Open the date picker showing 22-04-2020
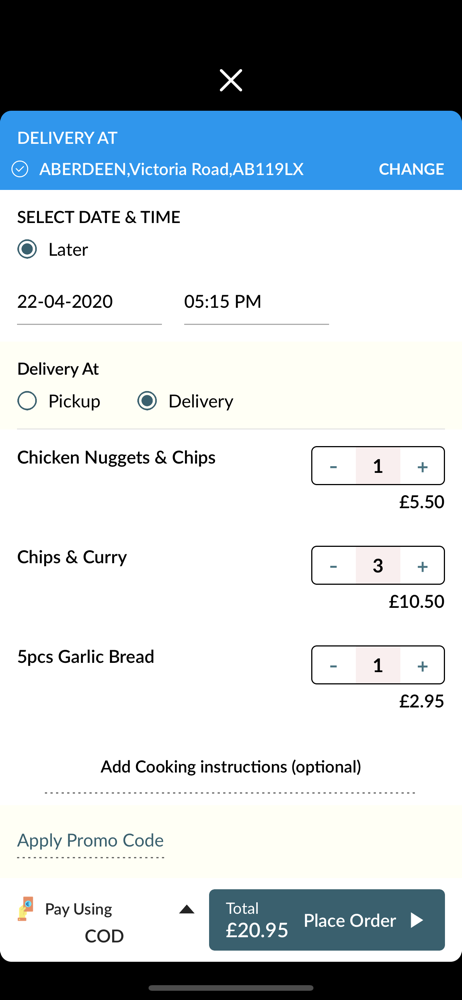The image size is (462, 1000). (89, 302)
